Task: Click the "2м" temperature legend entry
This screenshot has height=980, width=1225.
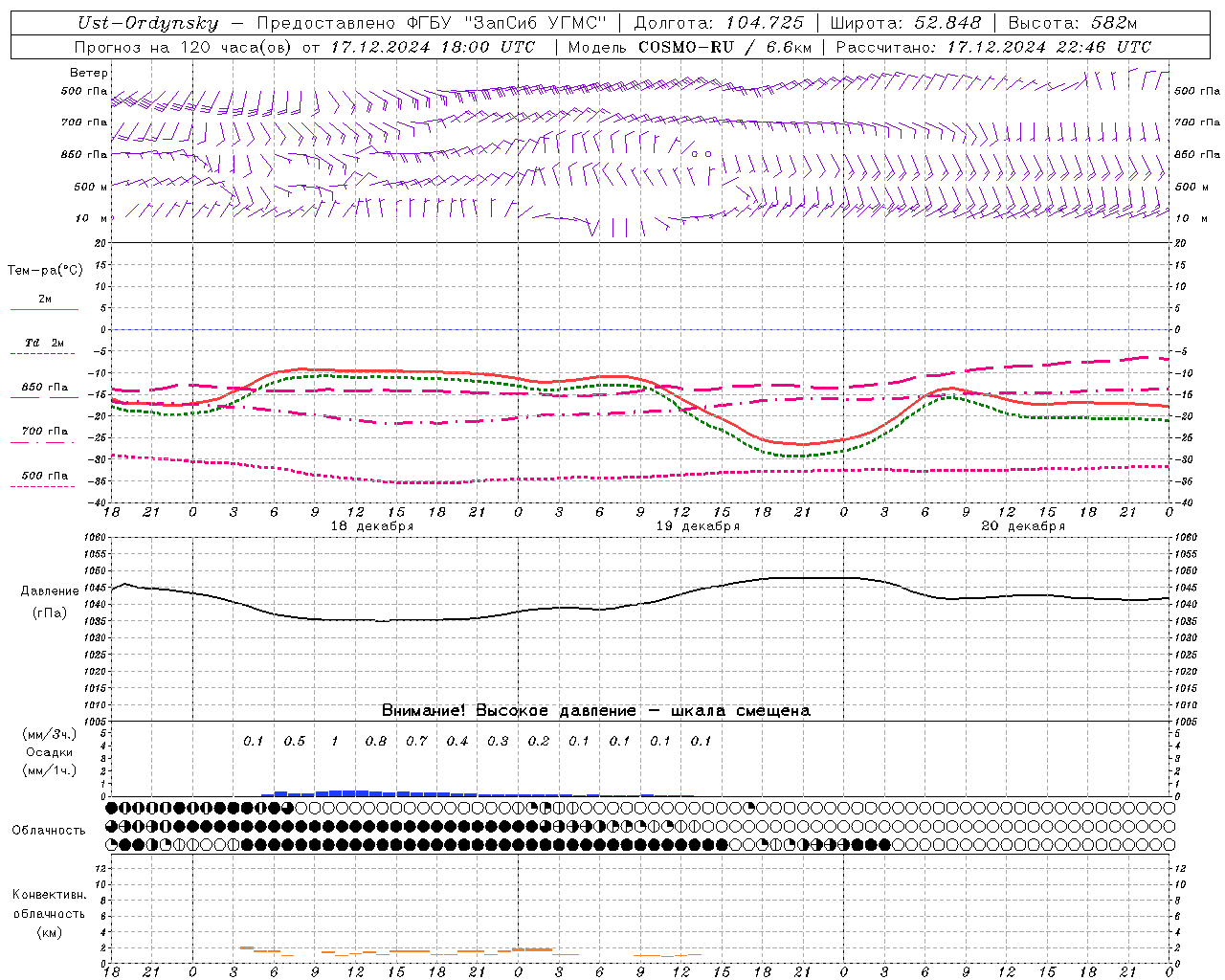Action: [45, 300]
